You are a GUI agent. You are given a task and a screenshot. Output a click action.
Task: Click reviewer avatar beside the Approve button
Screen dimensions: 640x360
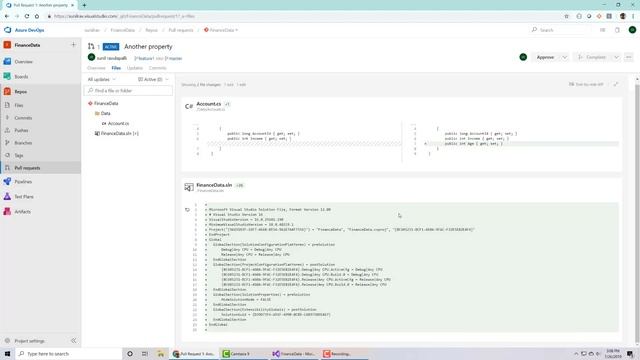pyautogui.click(x=523, y=58)
